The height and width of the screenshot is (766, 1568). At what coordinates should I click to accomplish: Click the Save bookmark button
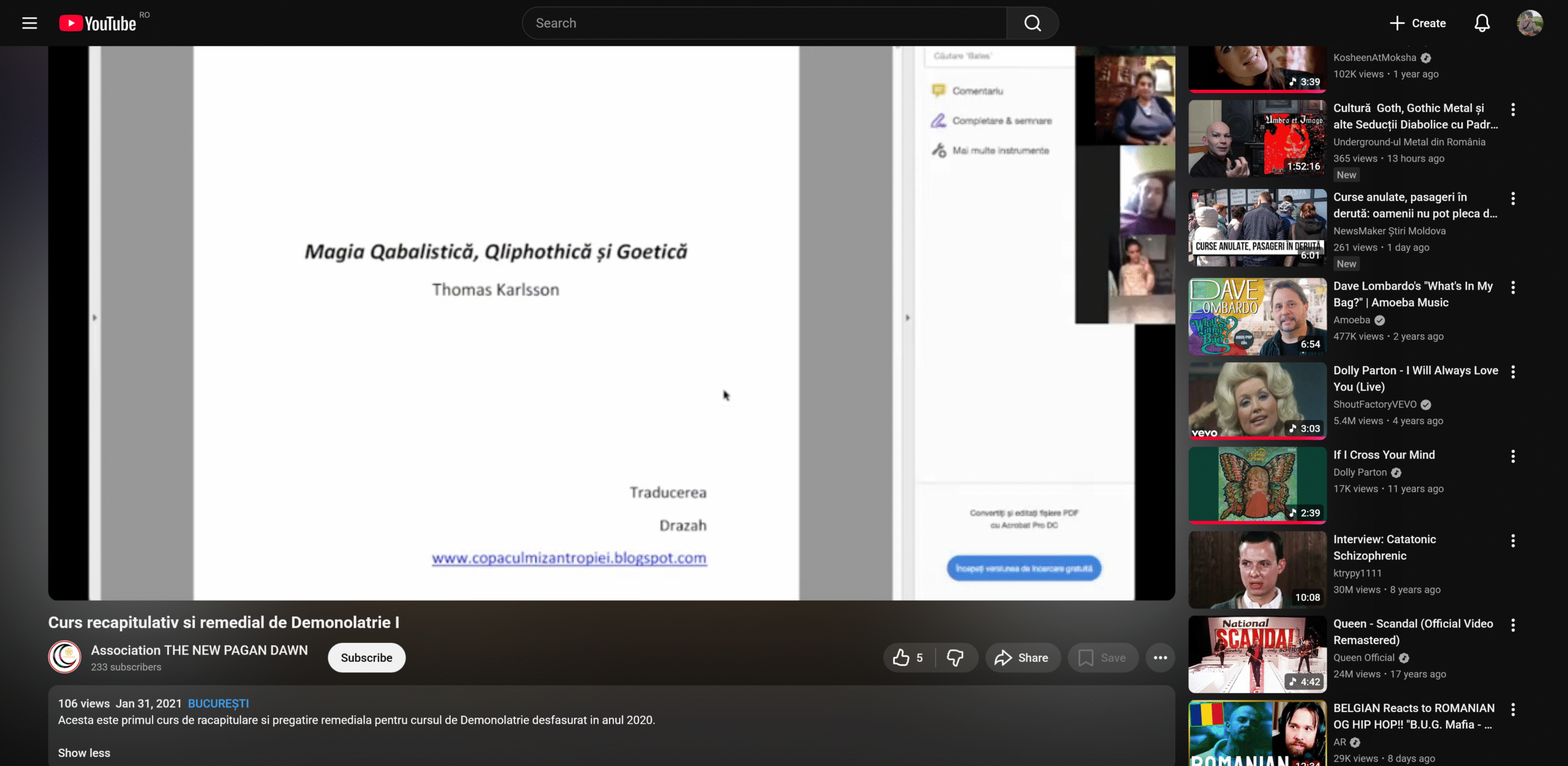click(1102, 658)
